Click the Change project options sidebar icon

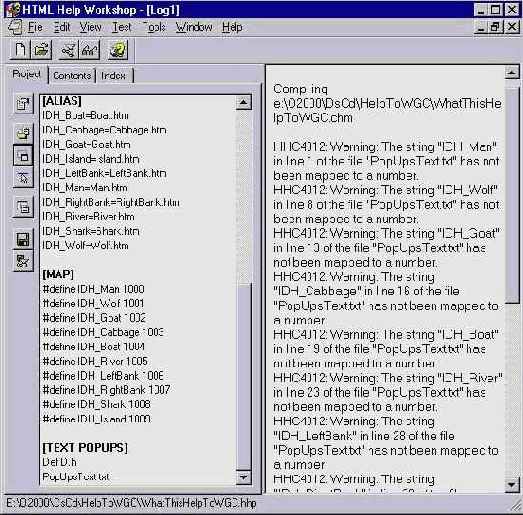point(23,104)
